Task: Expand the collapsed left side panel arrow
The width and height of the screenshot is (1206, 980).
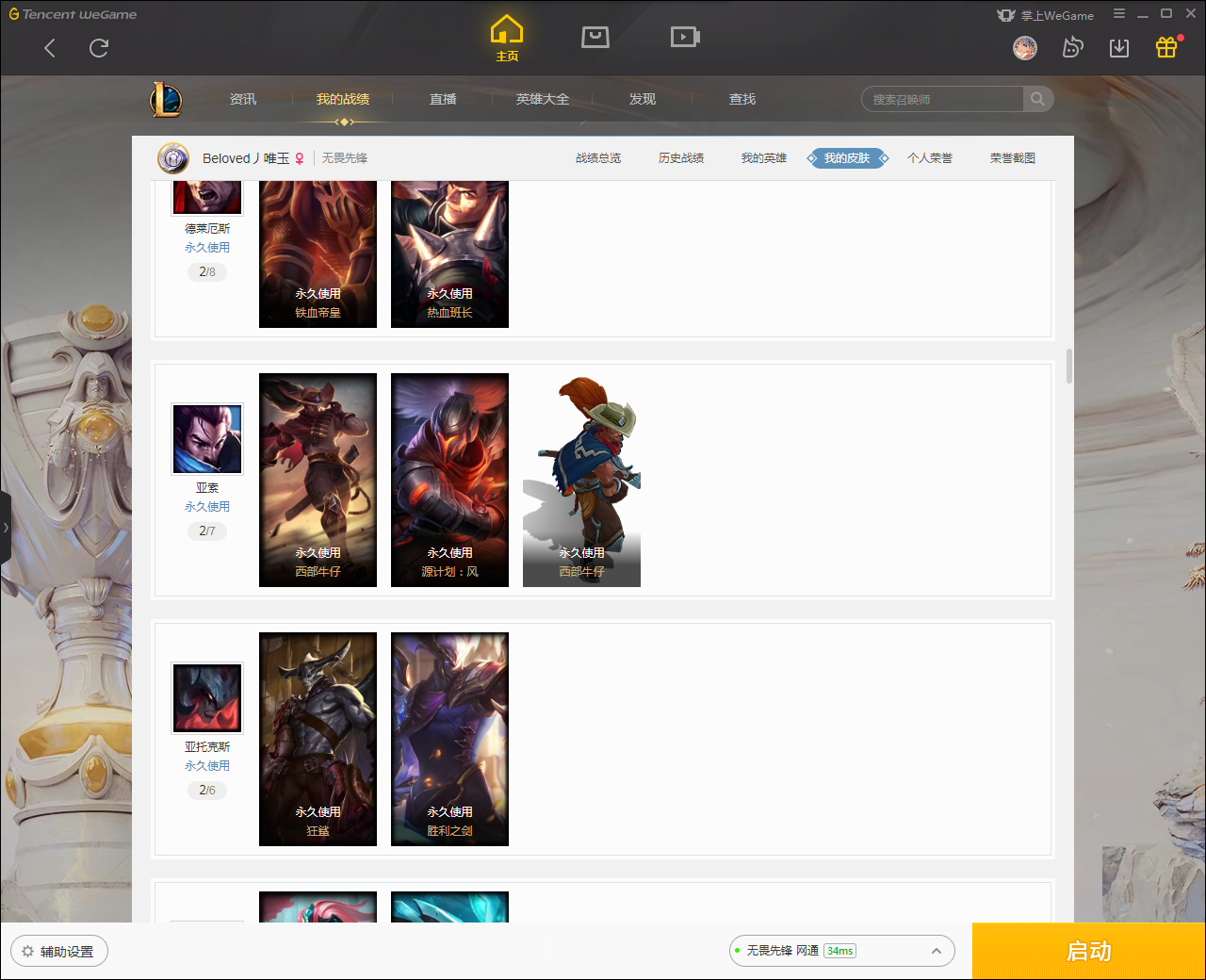Action: click(6, 528)
